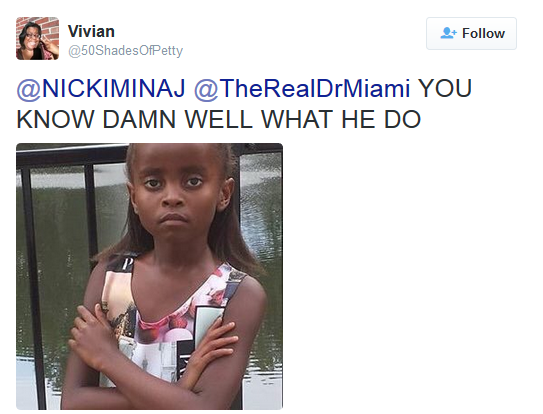This screenshot has width=543, height=414.
Task: Click the word Follow in the button
Action: coord(483,34)
